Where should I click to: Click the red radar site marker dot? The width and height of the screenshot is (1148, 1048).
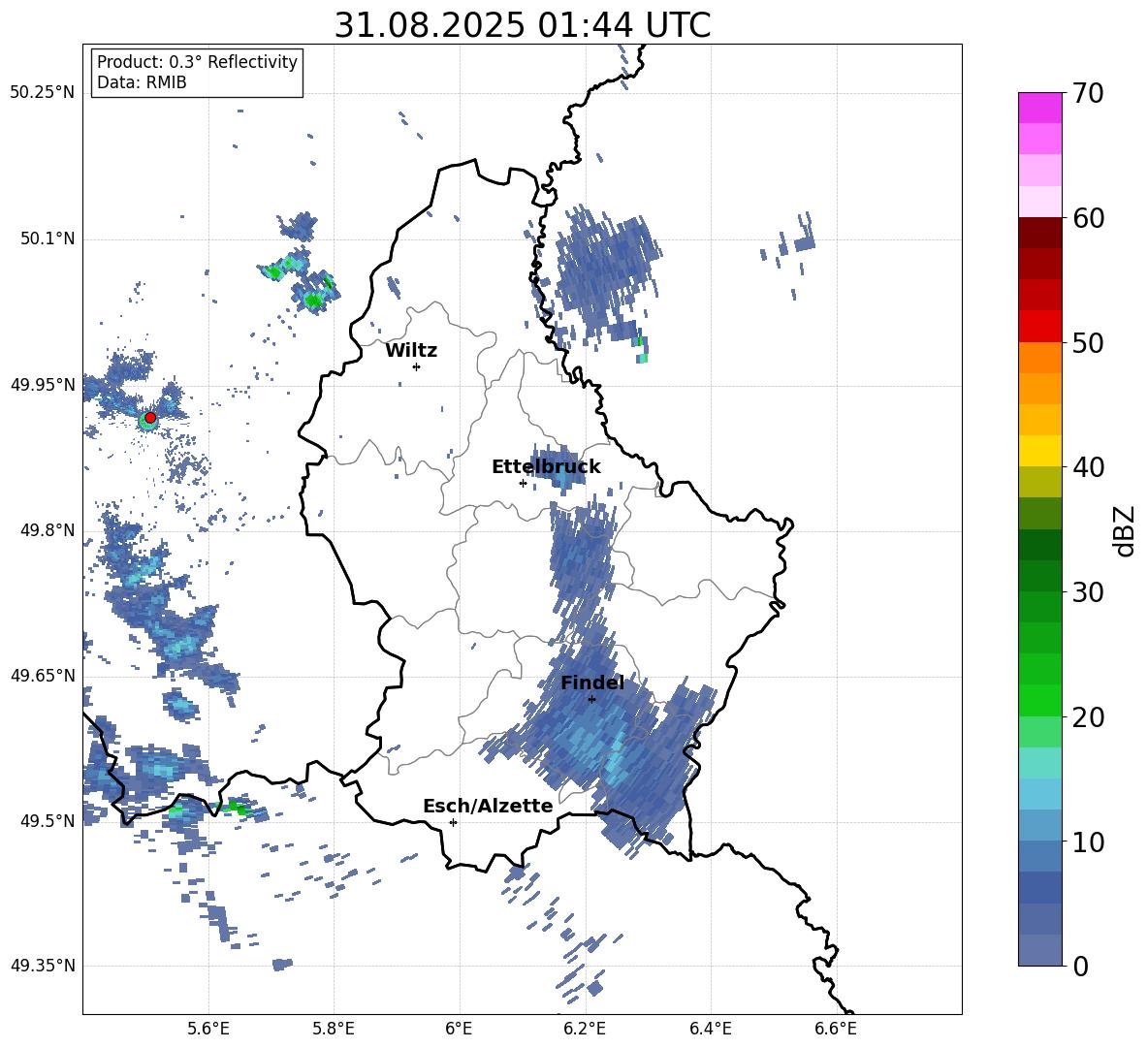(x=150, y=418)
